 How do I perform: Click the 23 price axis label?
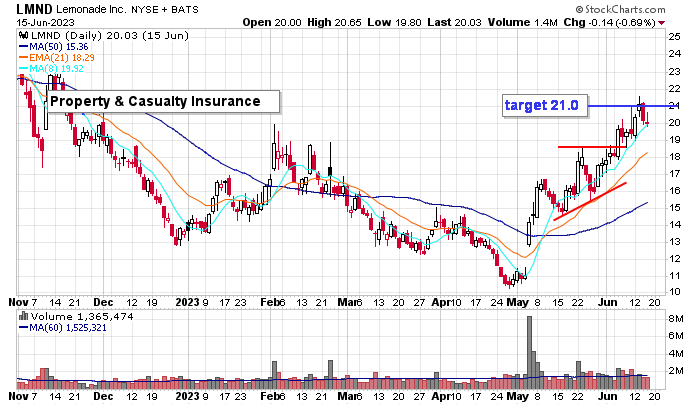pos(675,71)
